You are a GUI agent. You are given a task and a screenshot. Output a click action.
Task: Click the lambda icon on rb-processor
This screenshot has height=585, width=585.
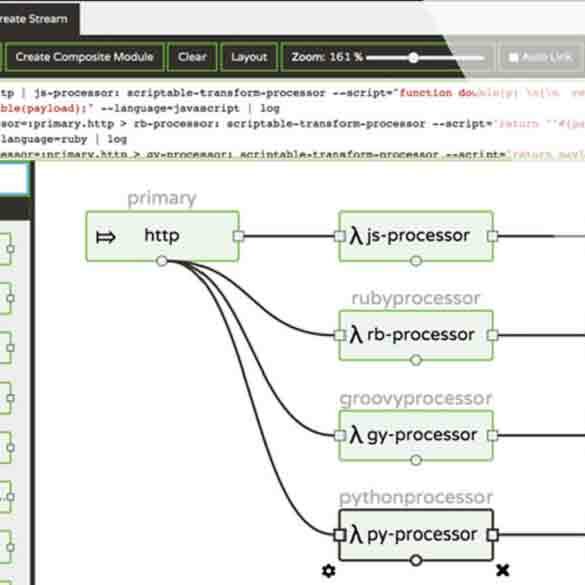click(356, 335)
